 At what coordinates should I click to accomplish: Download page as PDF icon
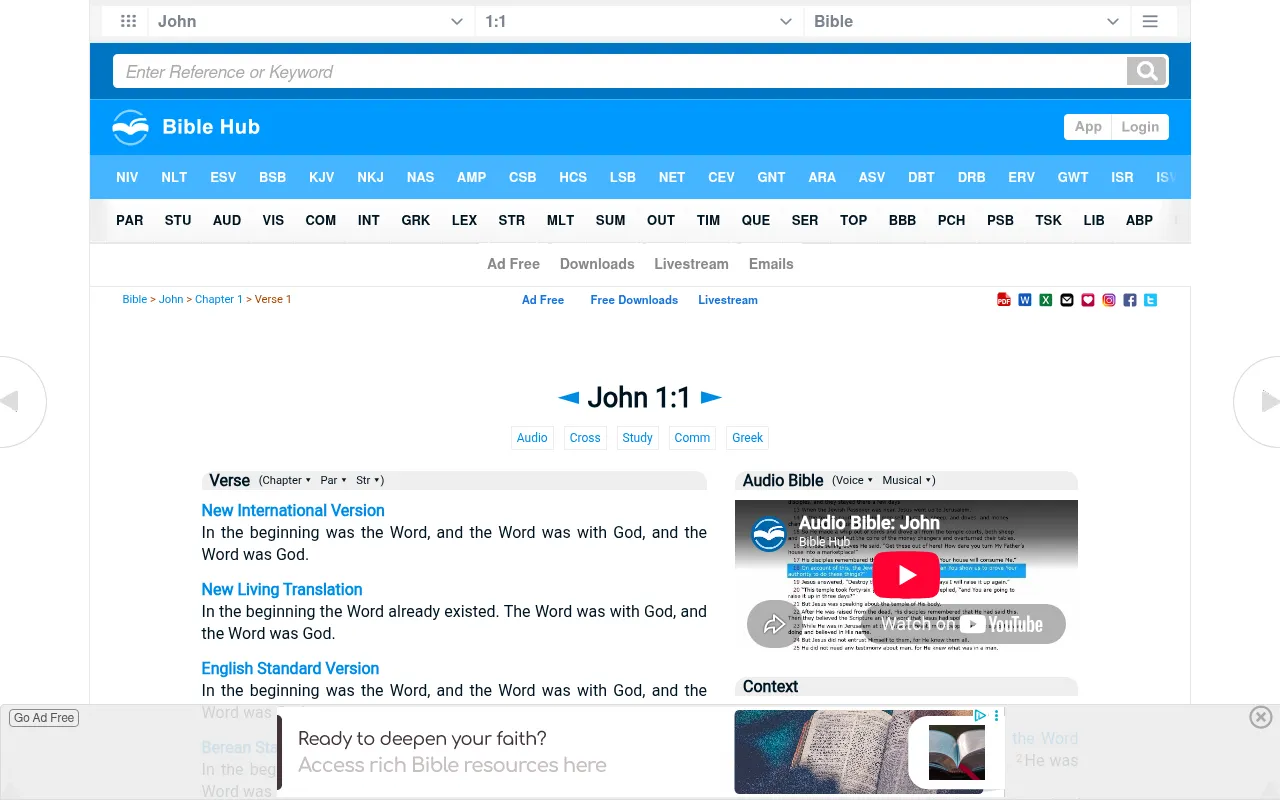point(1004,300)
